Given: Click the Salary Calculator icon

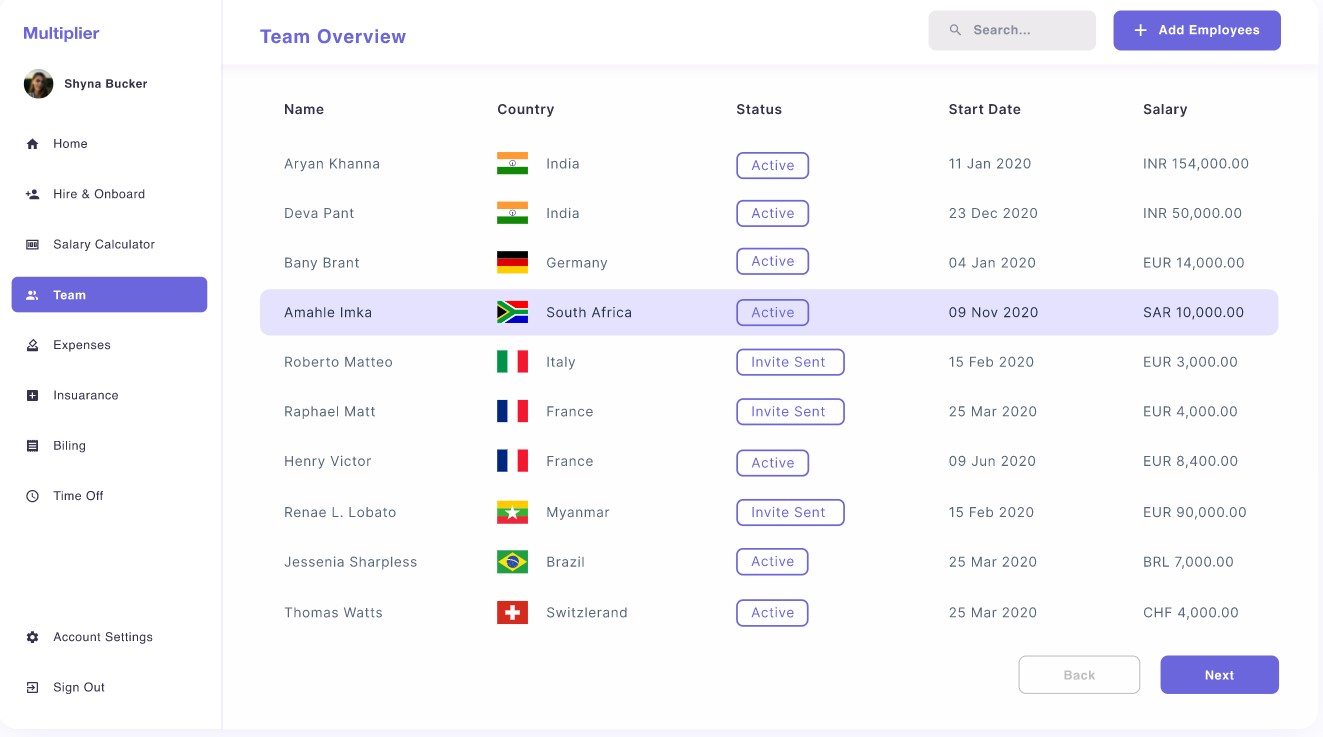Looking at the screenshot, I should click(x=32, y=245).
